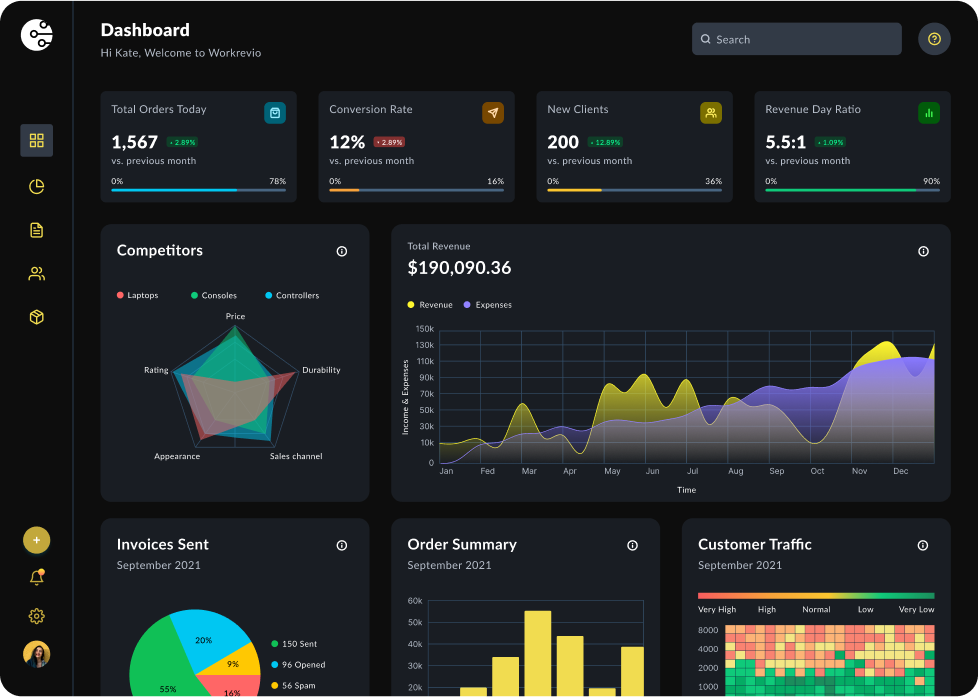
Task: Open the dashboard grid view icon
Action: tap(37, 141)
